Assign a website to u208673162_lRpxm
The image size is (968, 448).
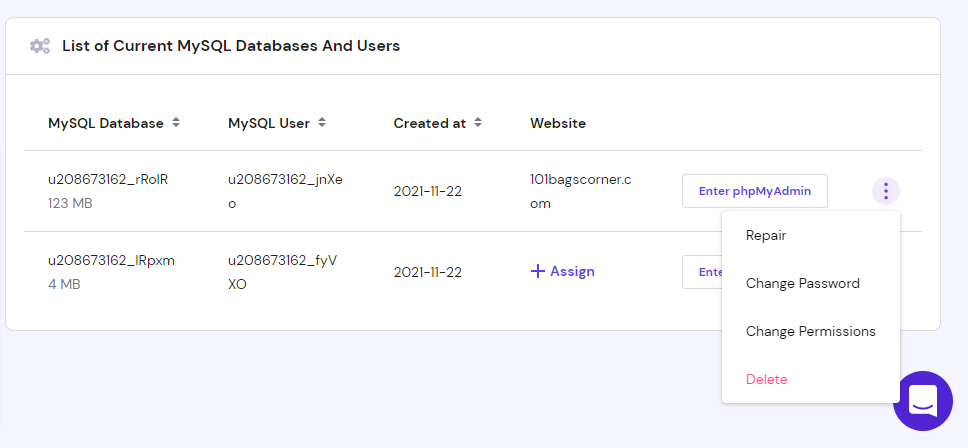coord(562,272)
